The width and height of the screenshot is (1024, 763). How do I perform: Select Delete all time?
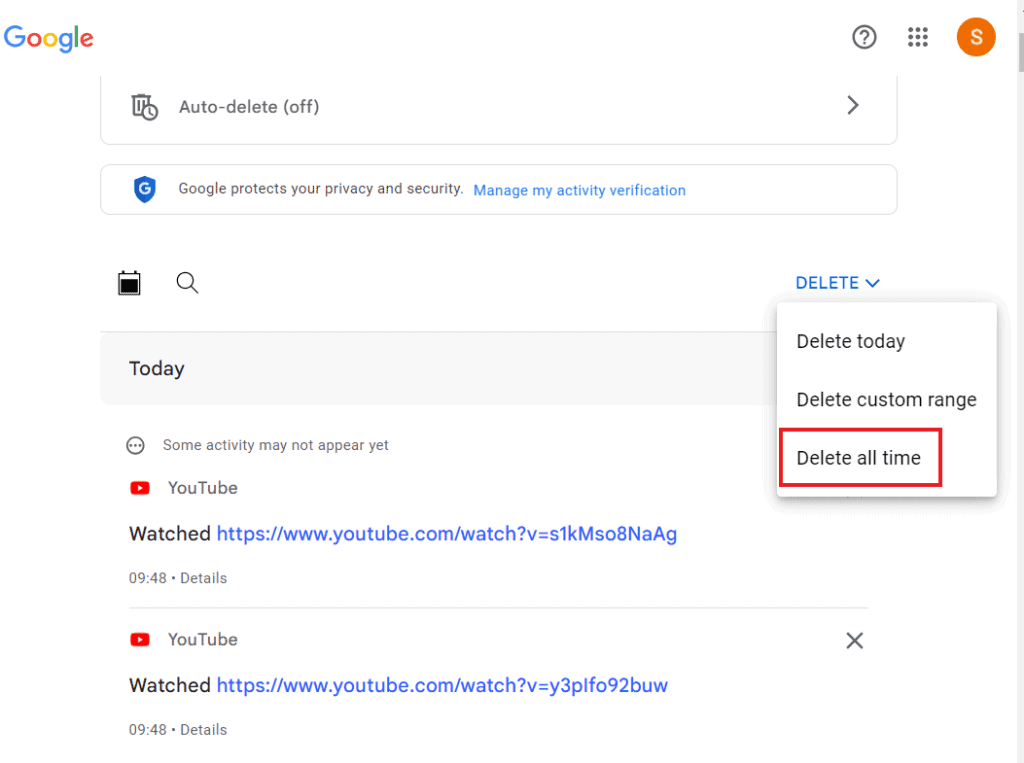point(858,457)
